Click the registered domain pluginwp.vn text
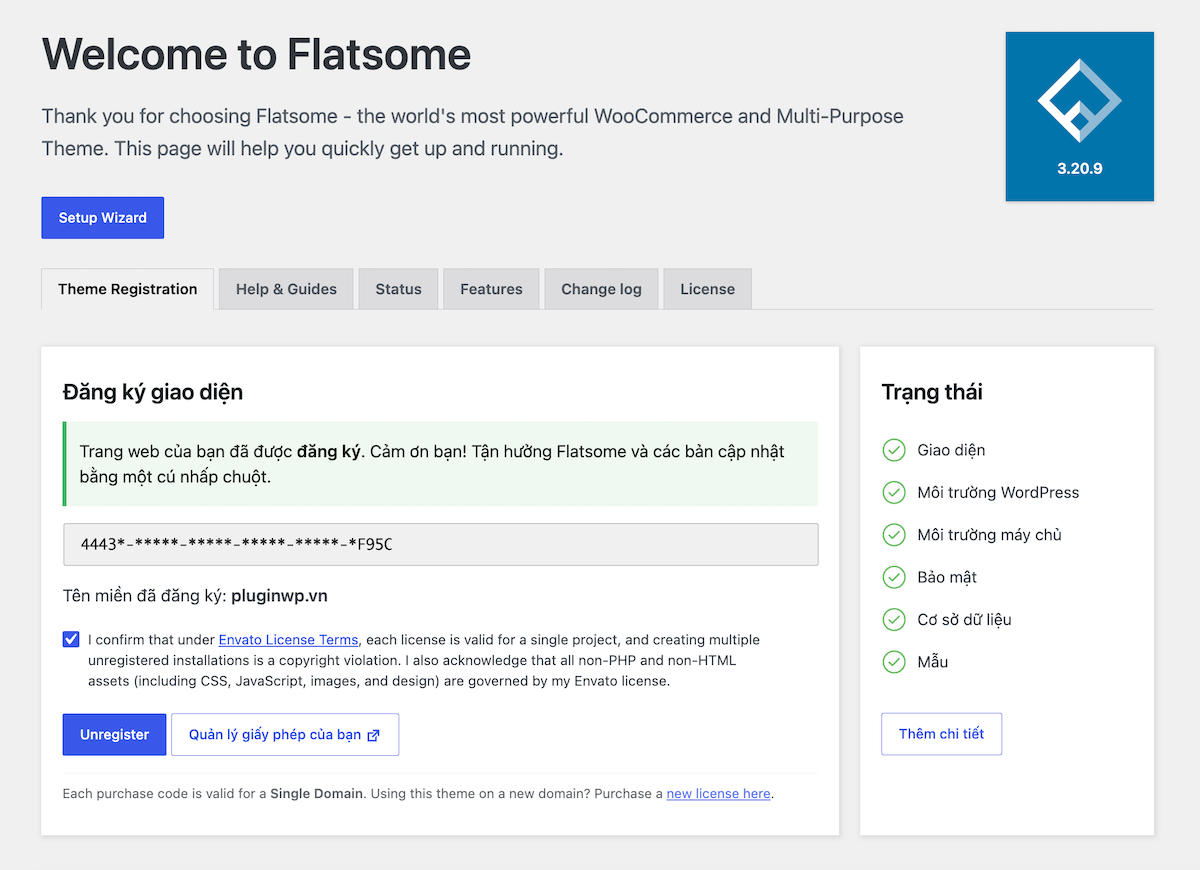The width and height of the screenshot is (1200, 870). pyautogui.click(x=279, y=596)
